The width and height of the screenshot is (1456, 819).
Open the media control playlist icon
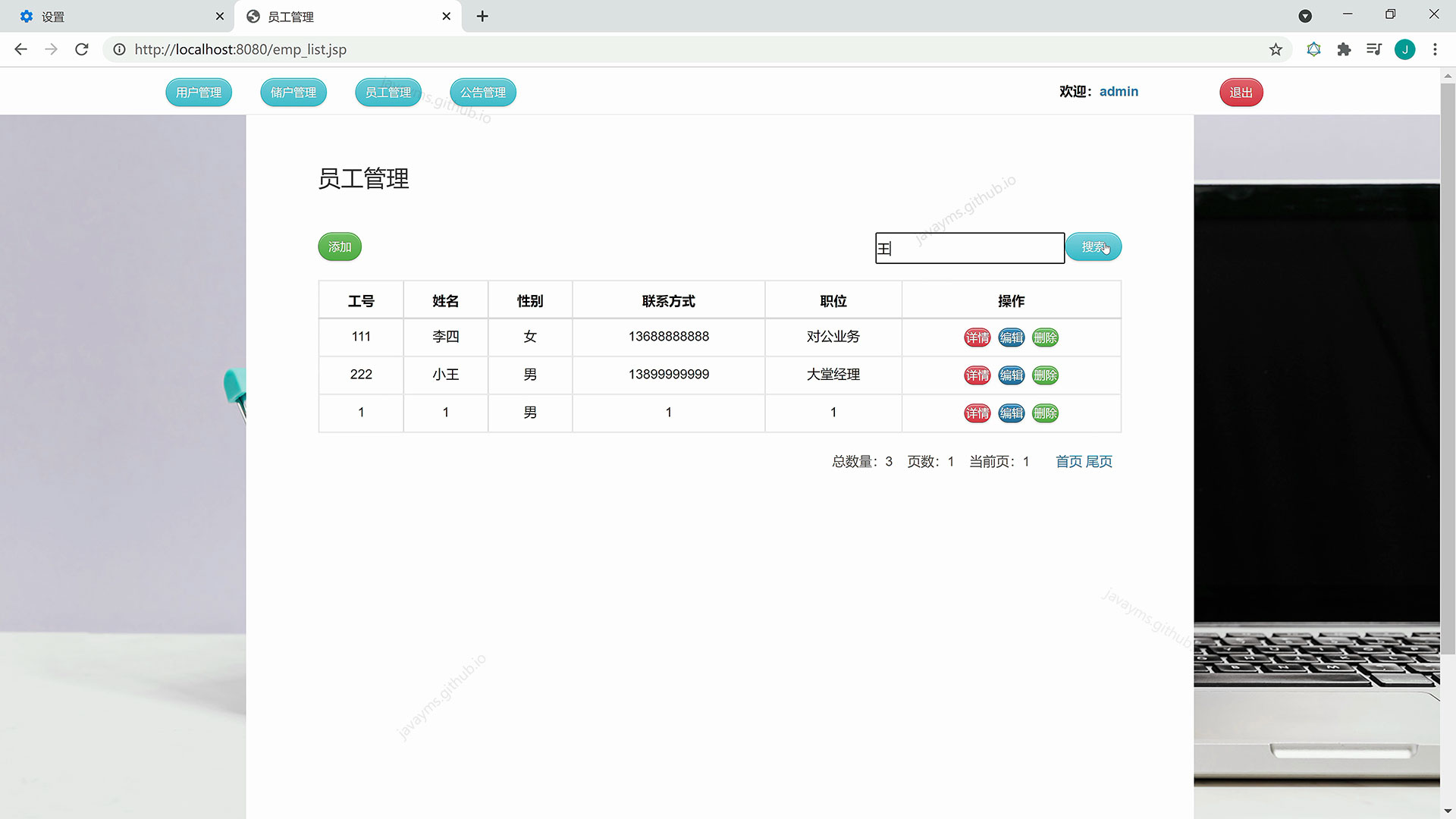(x=1373, y=49)
